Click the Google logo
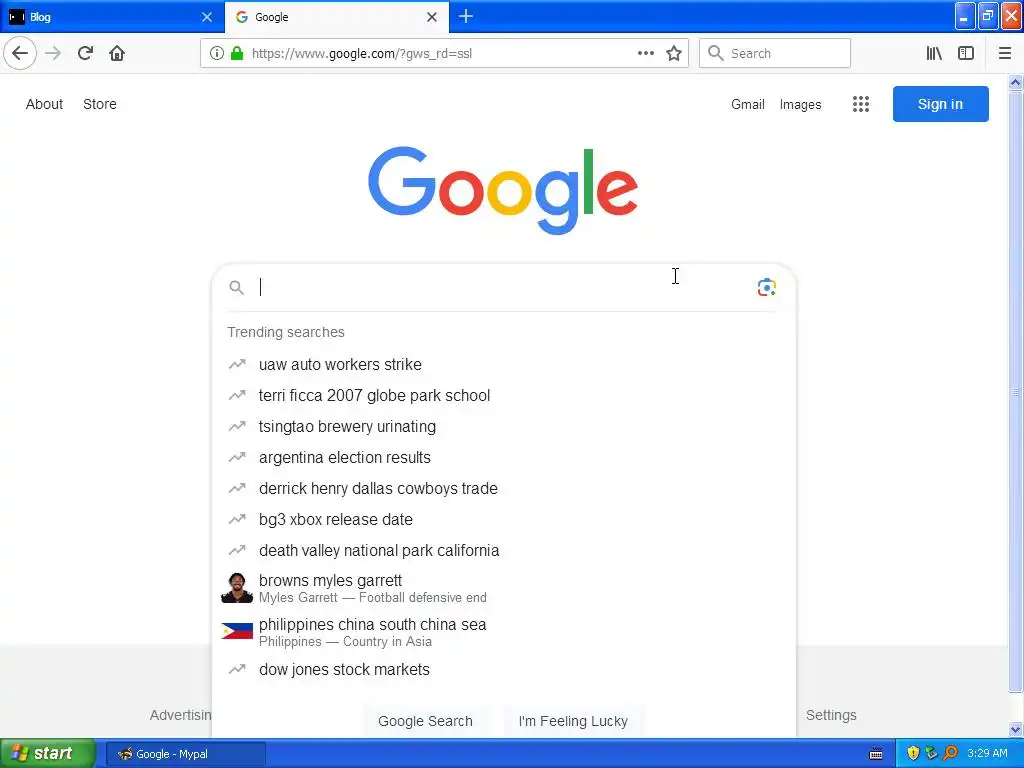 pyautogui.click(x=502, y=189)
